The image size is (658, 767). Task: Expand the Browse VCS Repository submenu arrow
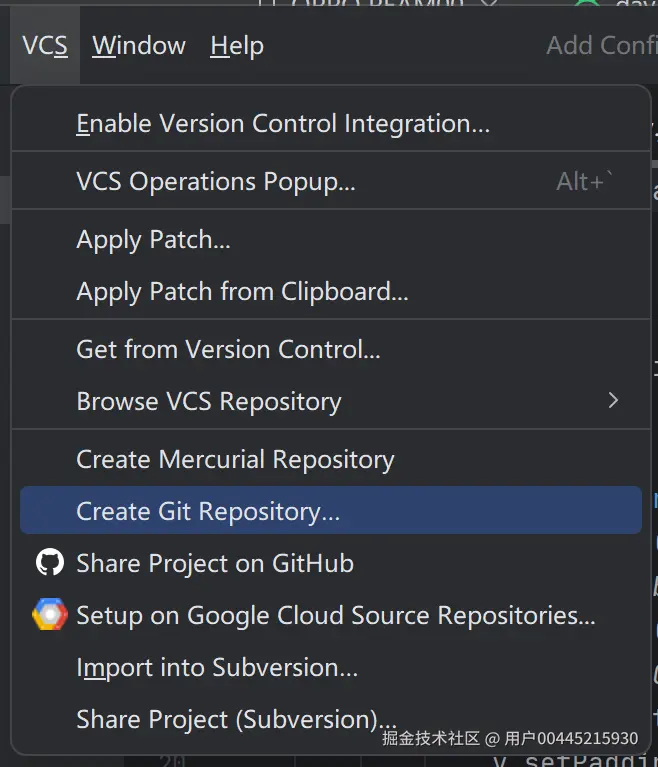tap(613, 401)
